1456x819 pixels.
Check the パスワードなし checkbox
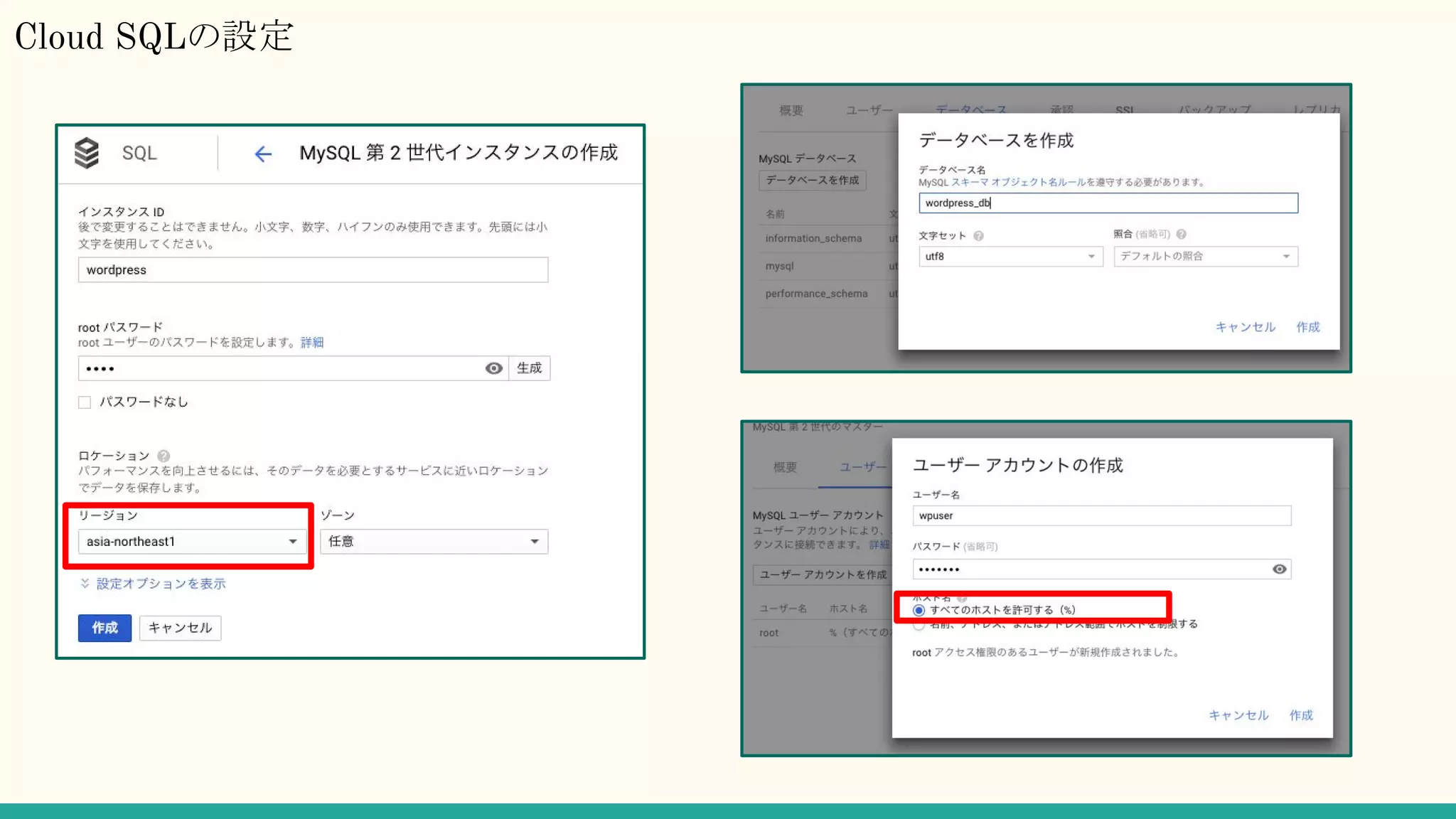[x=85, y=402]
